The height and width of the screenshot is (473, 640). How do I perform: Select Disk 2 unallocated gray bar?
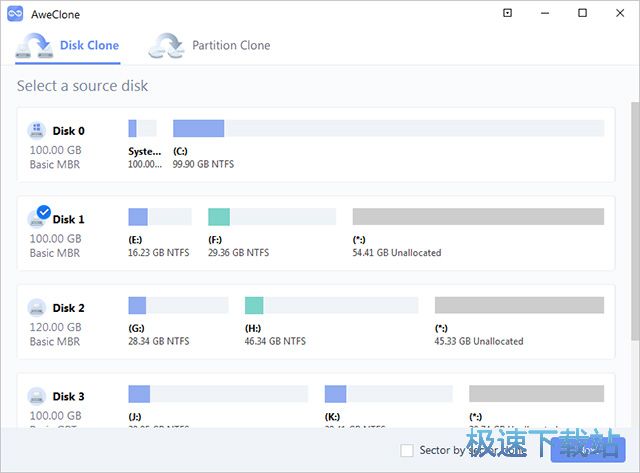(x=520, y=305)
